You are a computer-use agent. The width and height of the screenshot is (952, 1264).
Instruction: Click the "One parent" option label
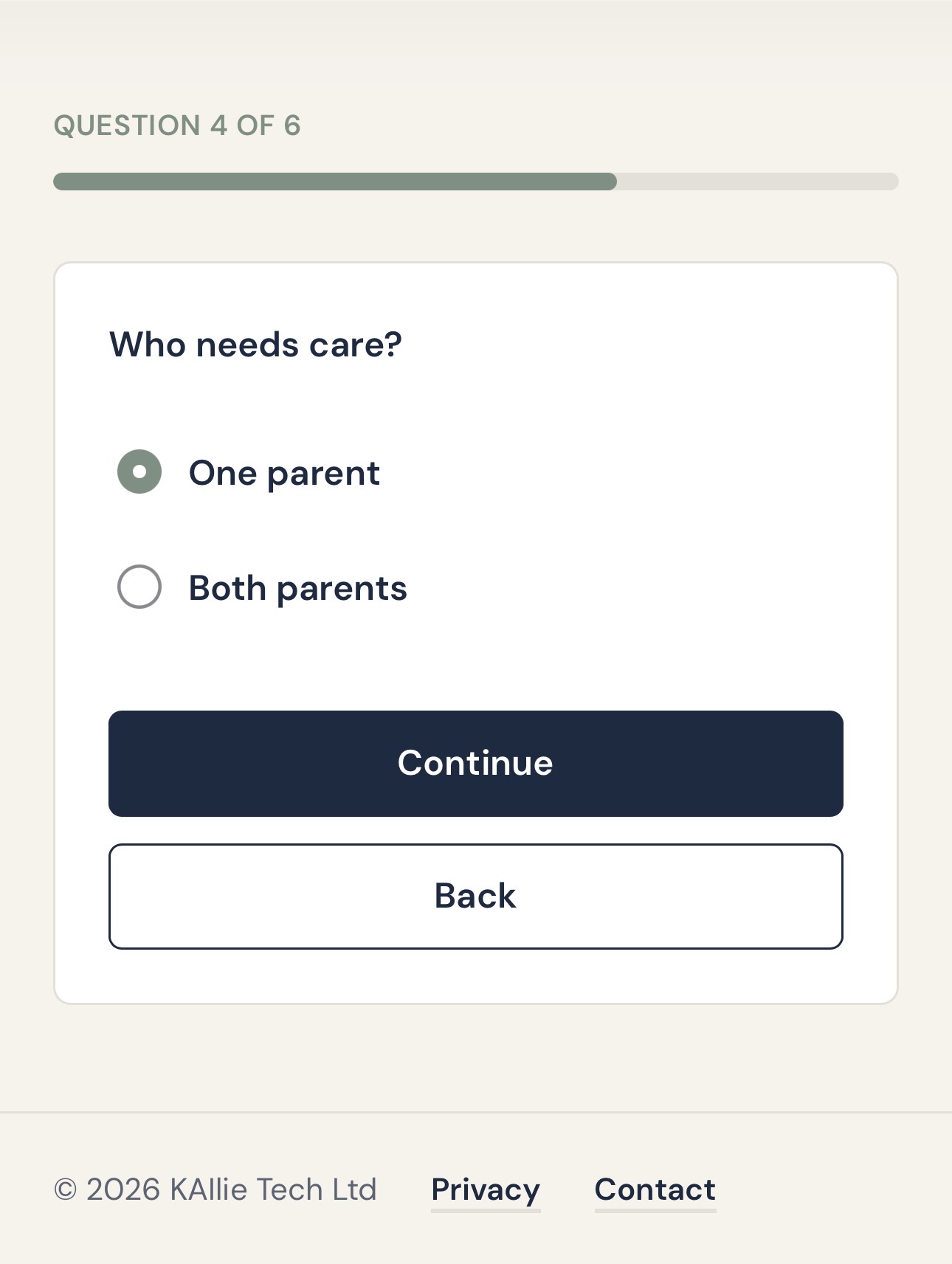[284, 473]
